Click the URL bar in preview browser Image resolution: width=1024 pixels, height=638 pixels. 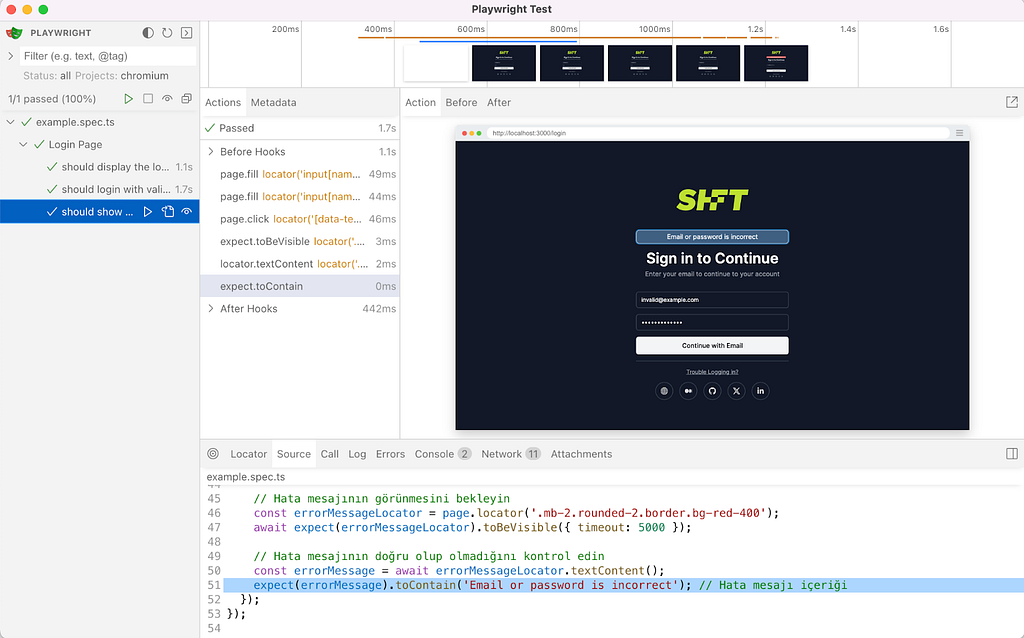[718, 133]
